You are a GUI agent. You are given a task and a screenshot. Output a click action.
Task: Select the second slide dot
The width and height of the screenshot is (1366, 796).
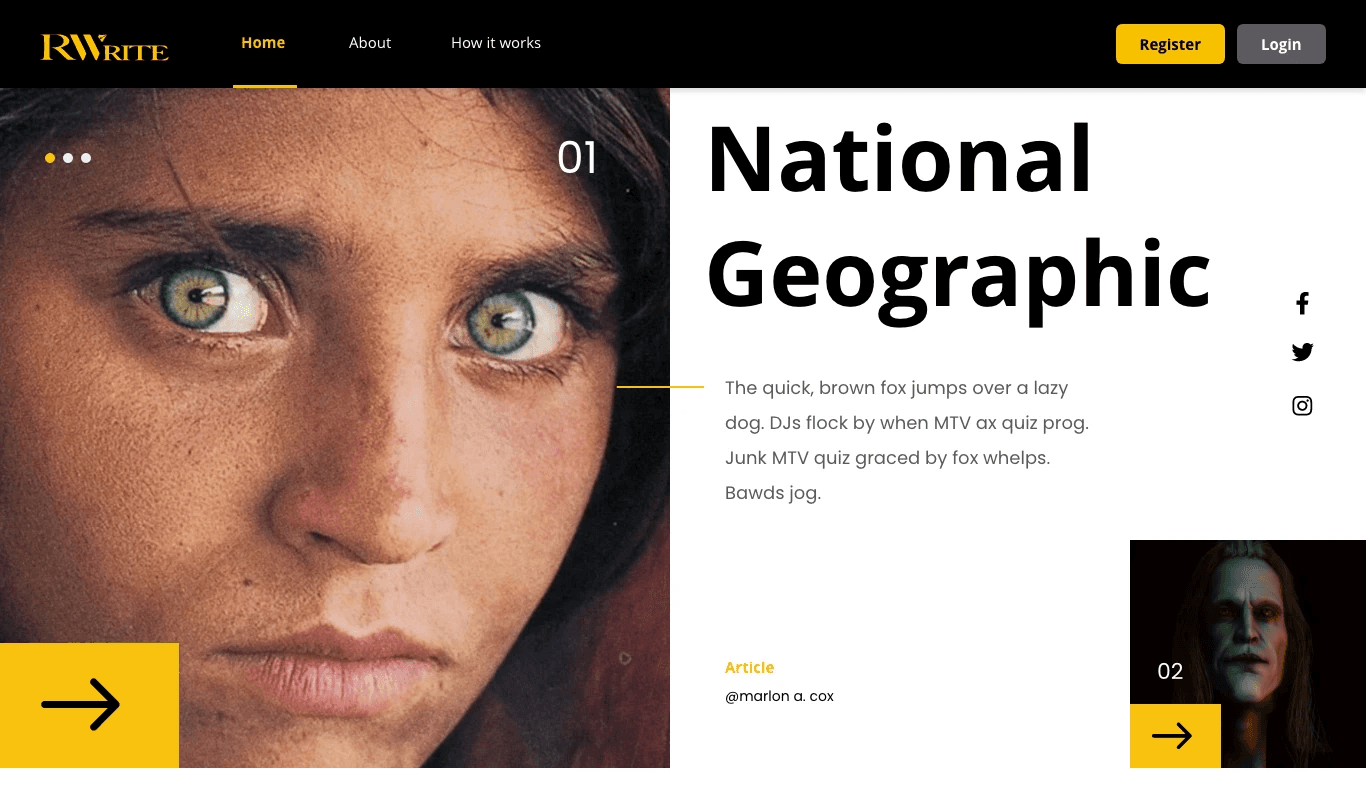[68, 158]
